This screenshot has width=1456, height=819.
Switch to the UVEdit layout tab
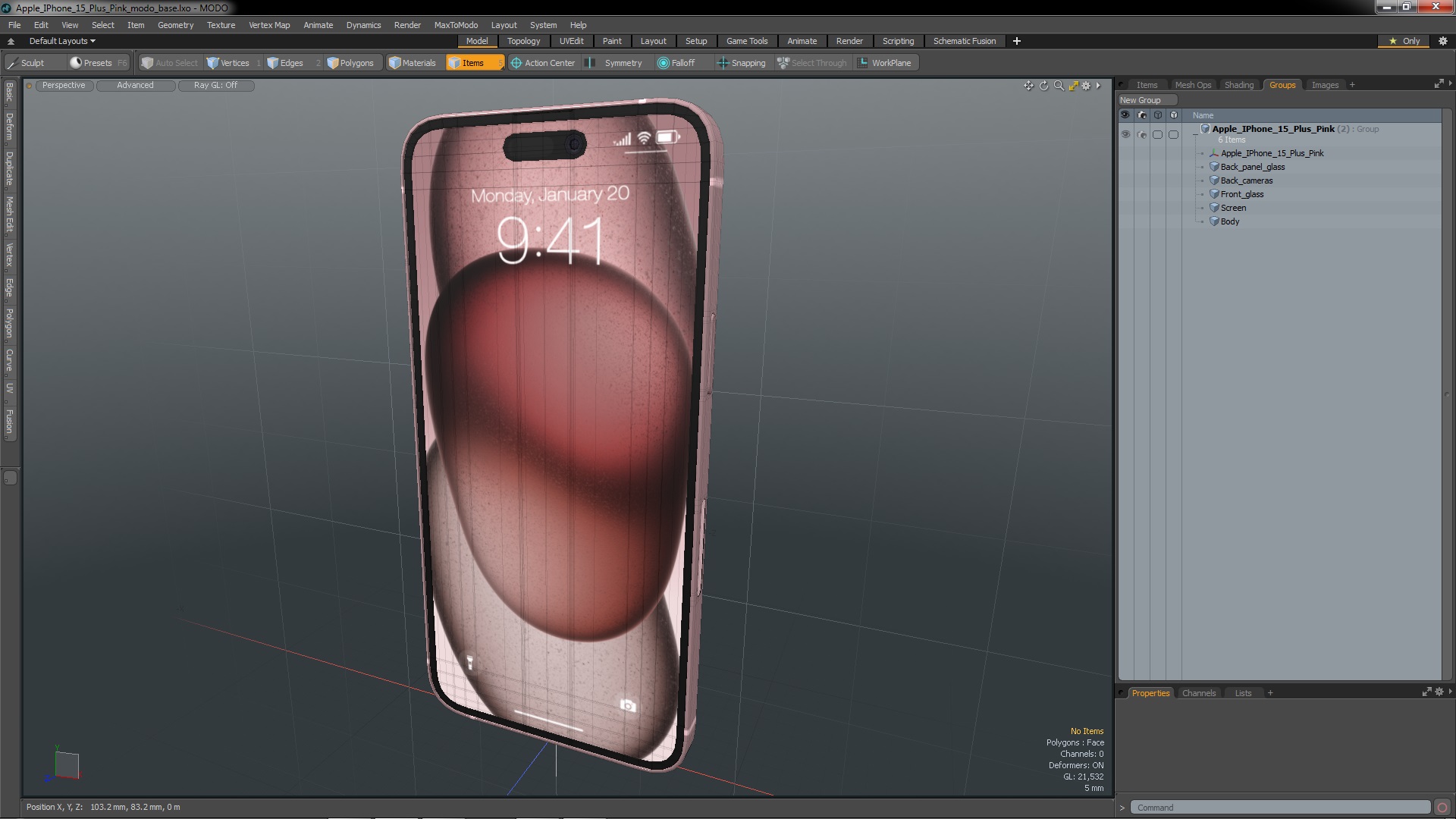pos(571,41)
